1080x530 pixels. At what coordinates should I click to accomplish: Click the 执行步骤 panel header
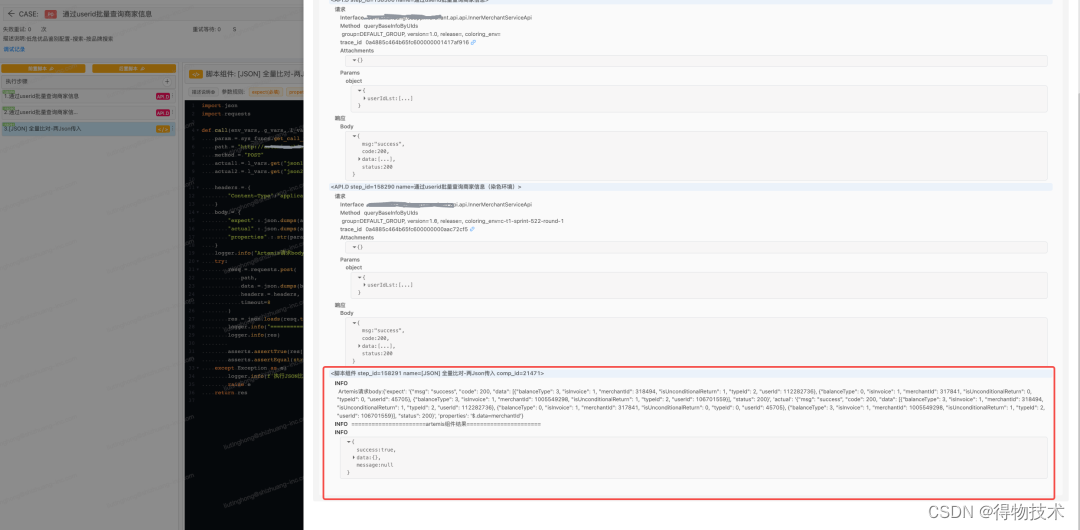[87, 81]
